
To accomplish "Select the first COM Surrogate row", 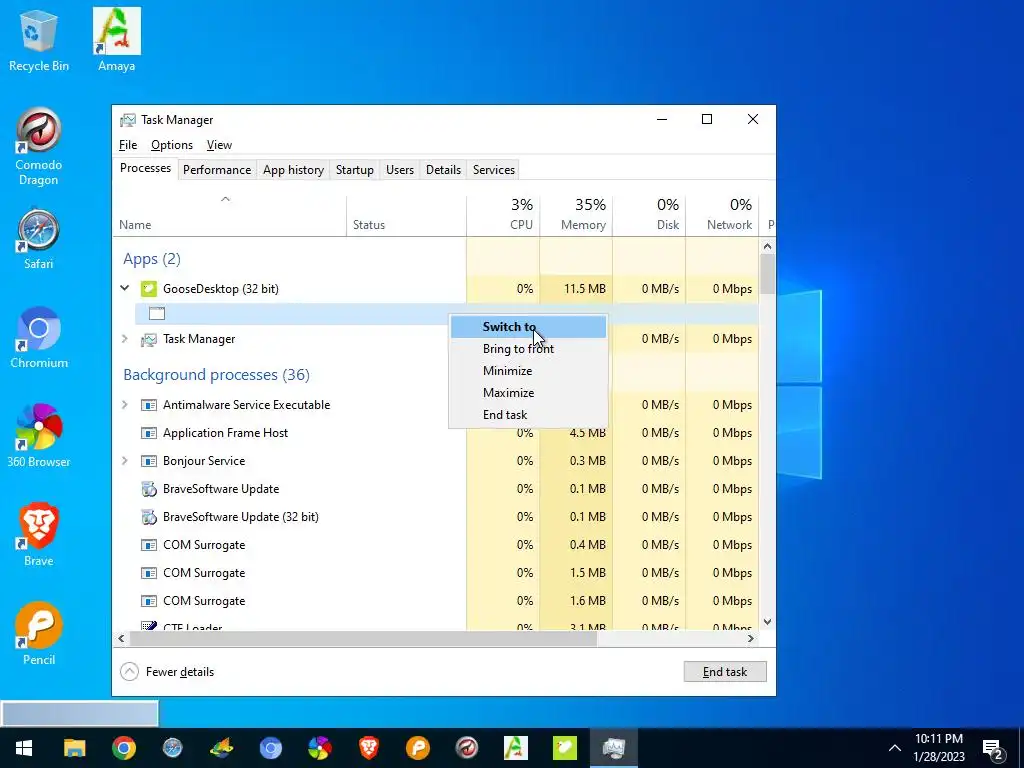I will coord(436,545).
